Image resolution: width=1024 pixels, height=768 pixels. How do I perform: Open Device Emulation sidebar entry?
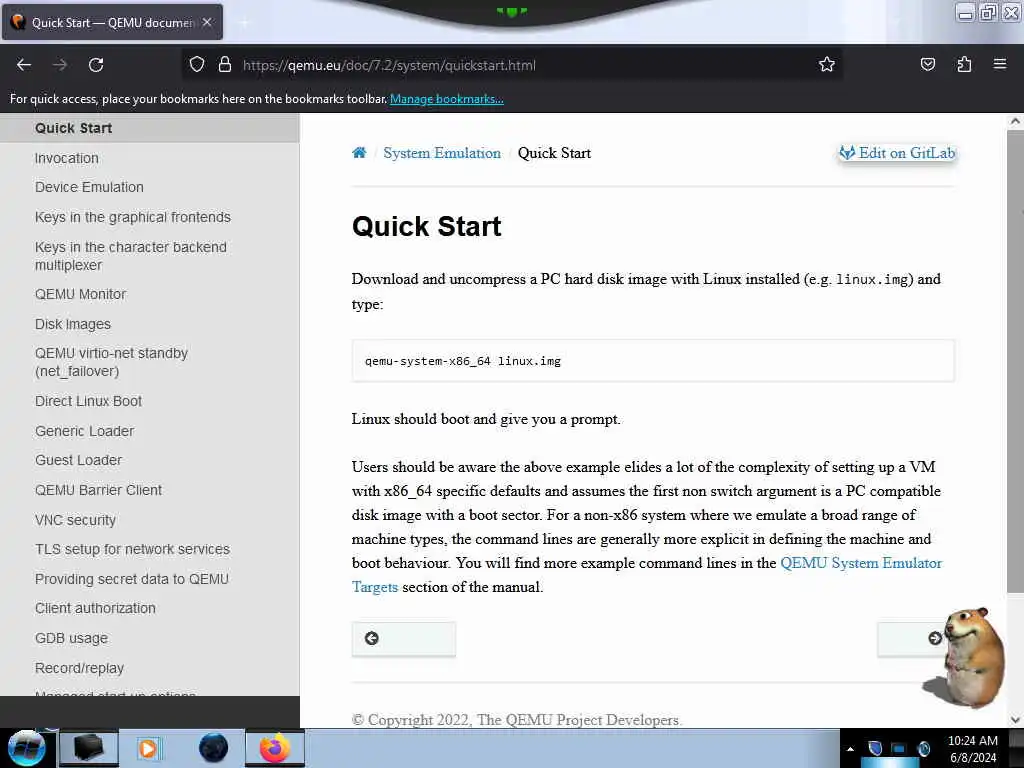pos(89,187)
